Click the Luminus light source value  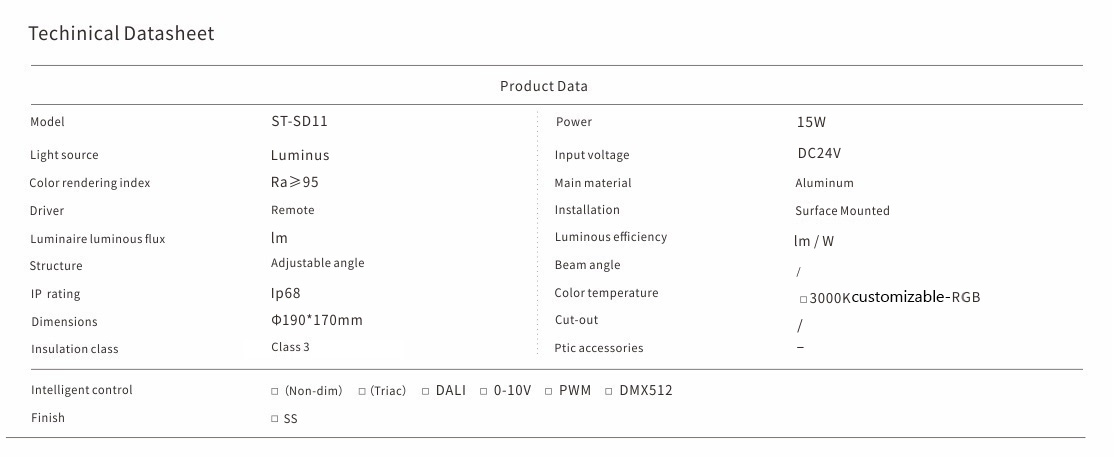[x=300, y=155]
